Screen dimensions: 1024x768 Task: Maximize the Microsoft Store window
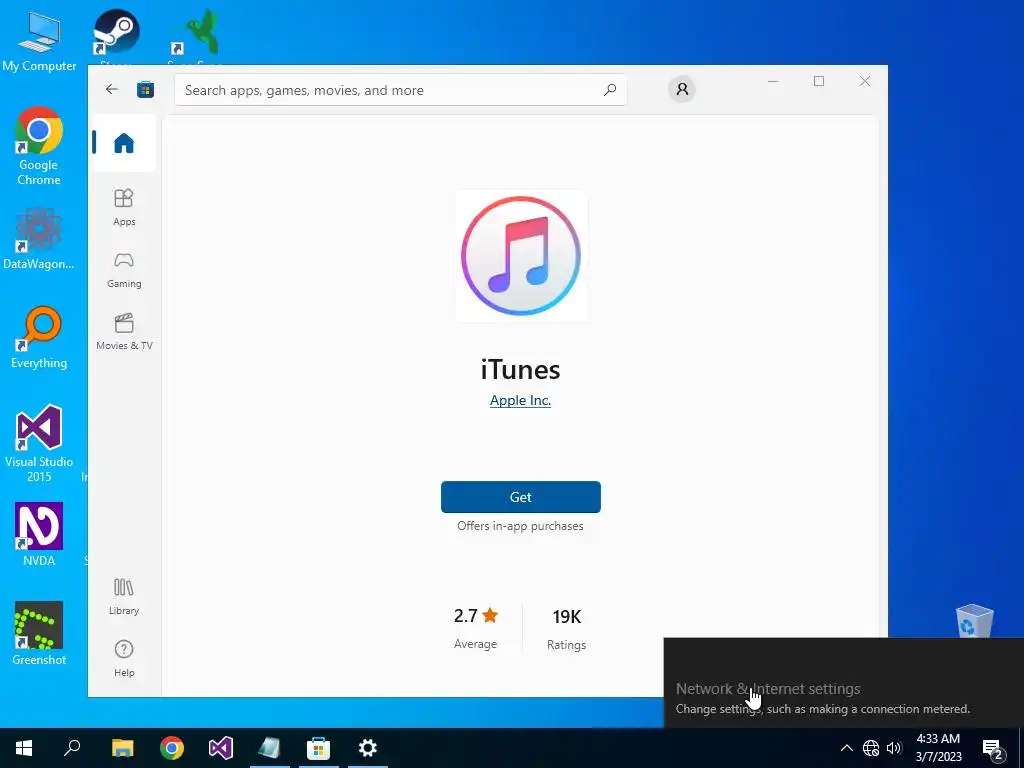point(819,81)
